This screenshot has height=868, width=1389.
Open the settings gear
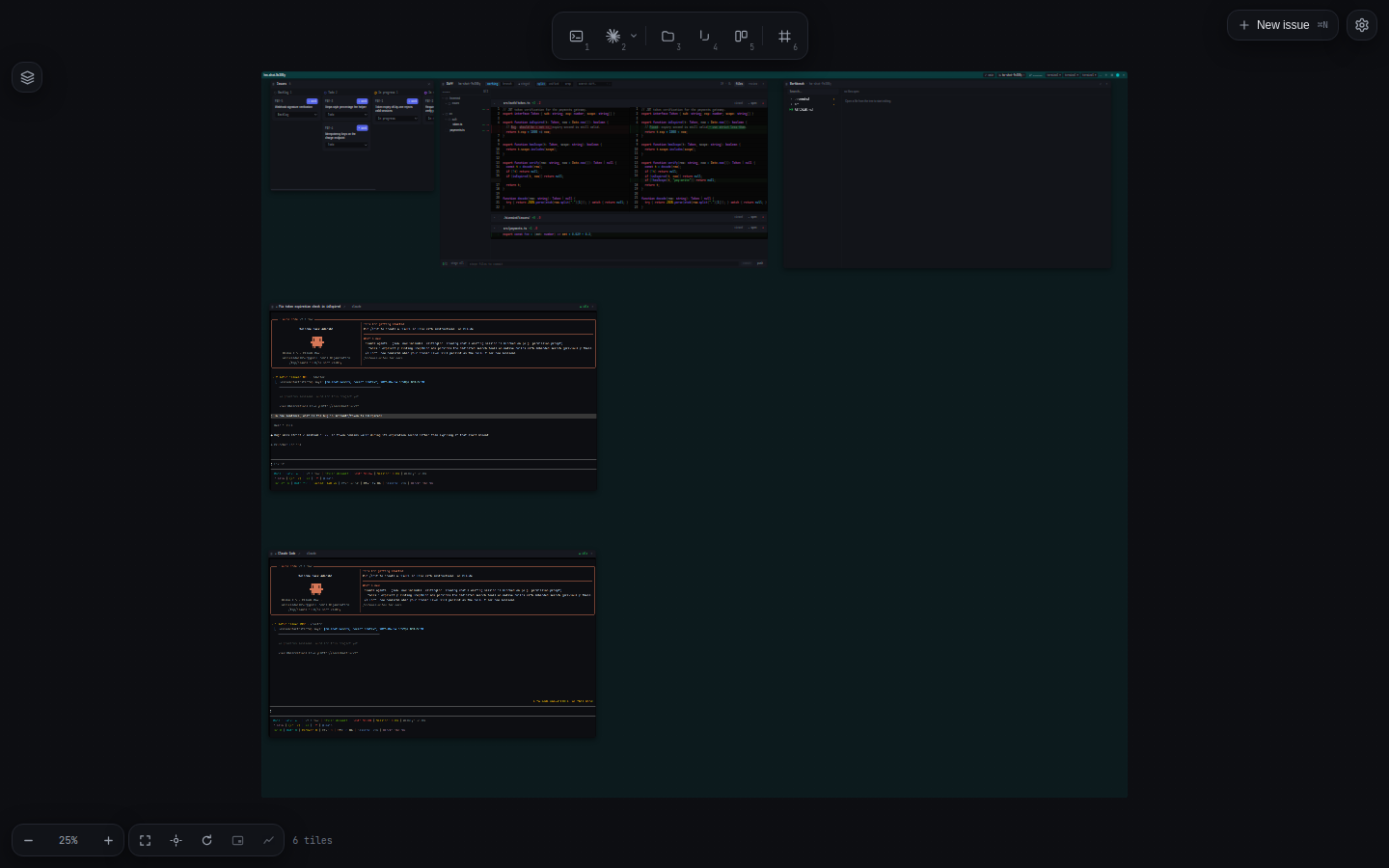tap(1362, 25)
